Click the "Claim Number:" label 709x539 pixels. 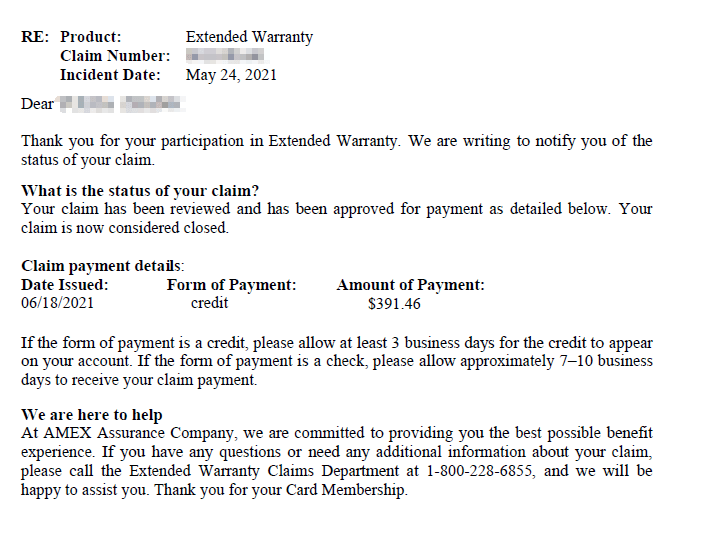[x=115, y=56]
